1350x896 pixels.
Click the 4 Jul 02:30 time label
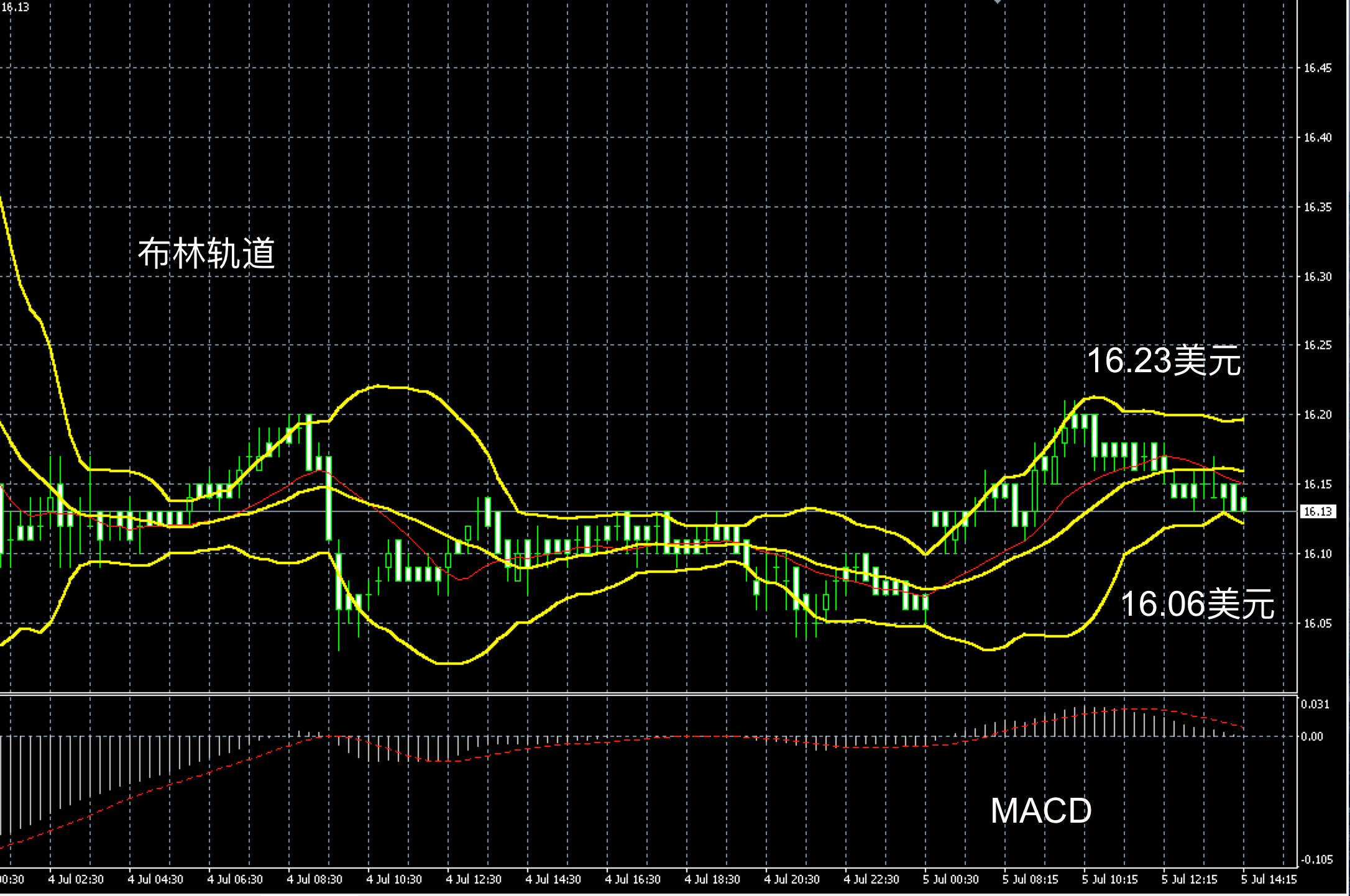tap(76, 880)
